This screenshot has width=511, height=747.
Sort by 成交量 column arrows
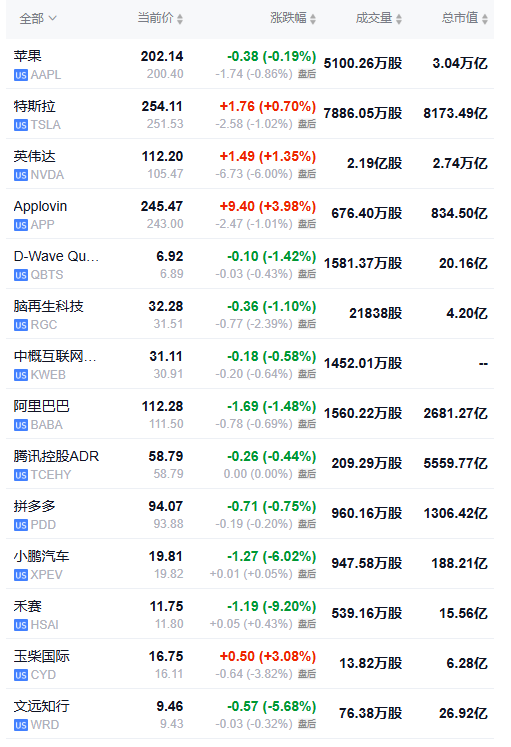399,19
